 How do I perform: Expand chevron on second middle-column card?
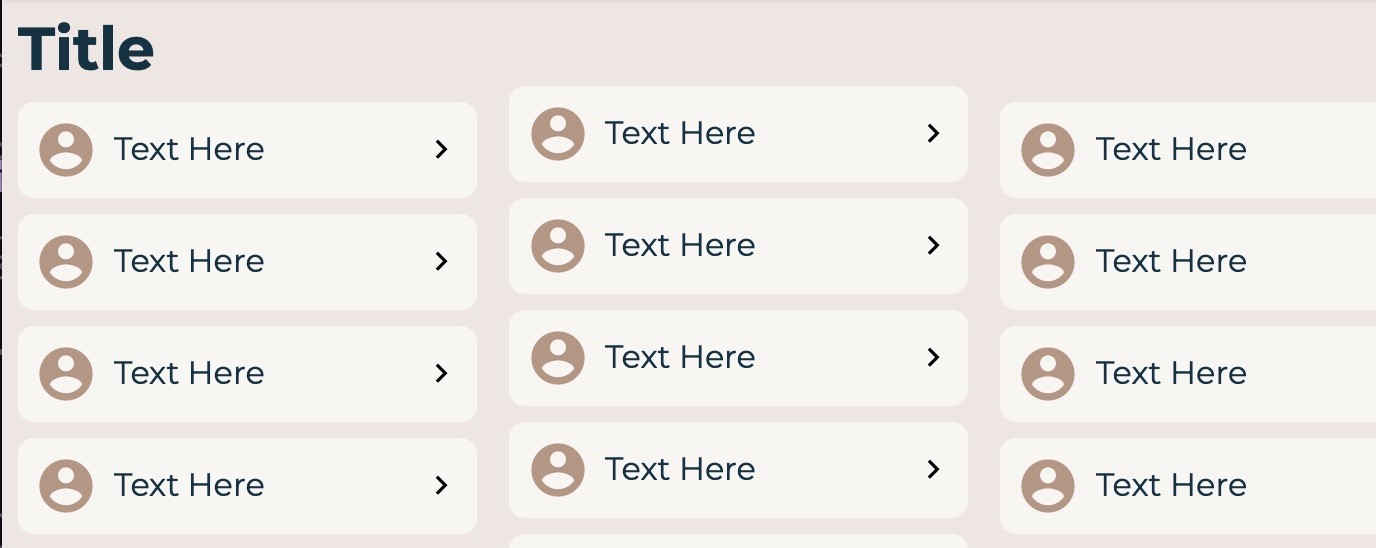tap(933, 246)
